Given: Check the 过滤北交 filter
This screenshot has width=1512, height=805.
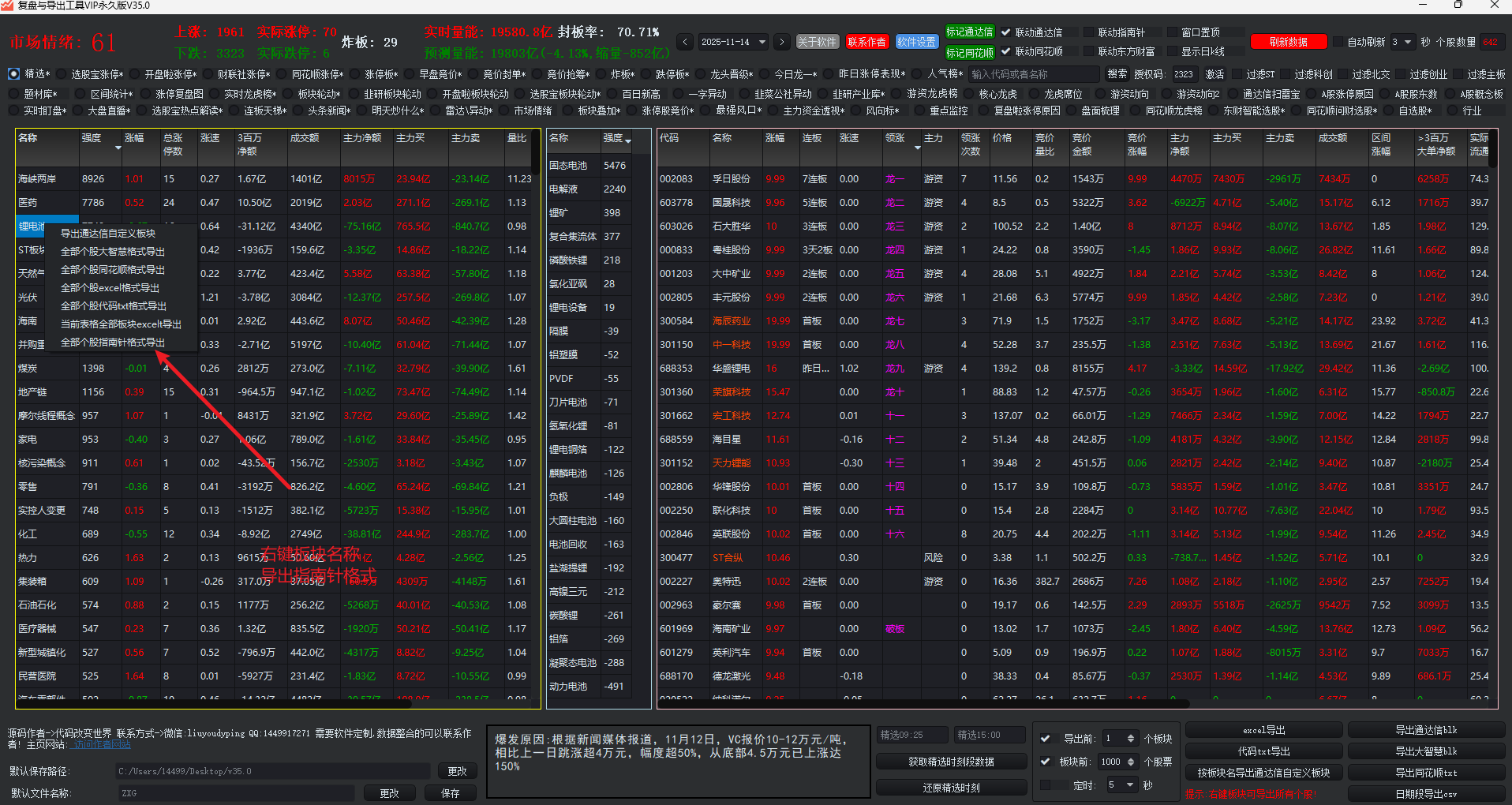Looking at the screenshot, I should pos(1342,74).
